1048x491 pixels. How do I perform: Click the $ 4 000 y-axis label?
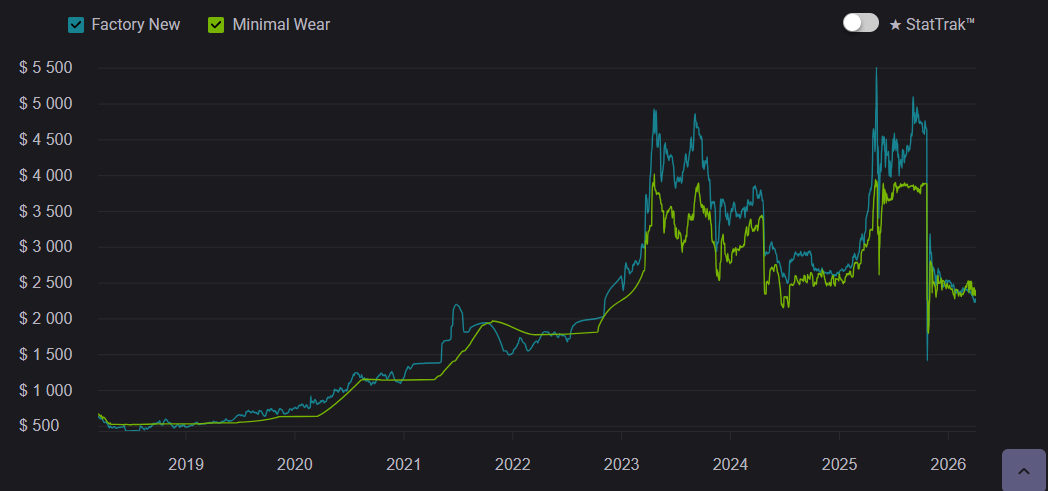[46, 175]
